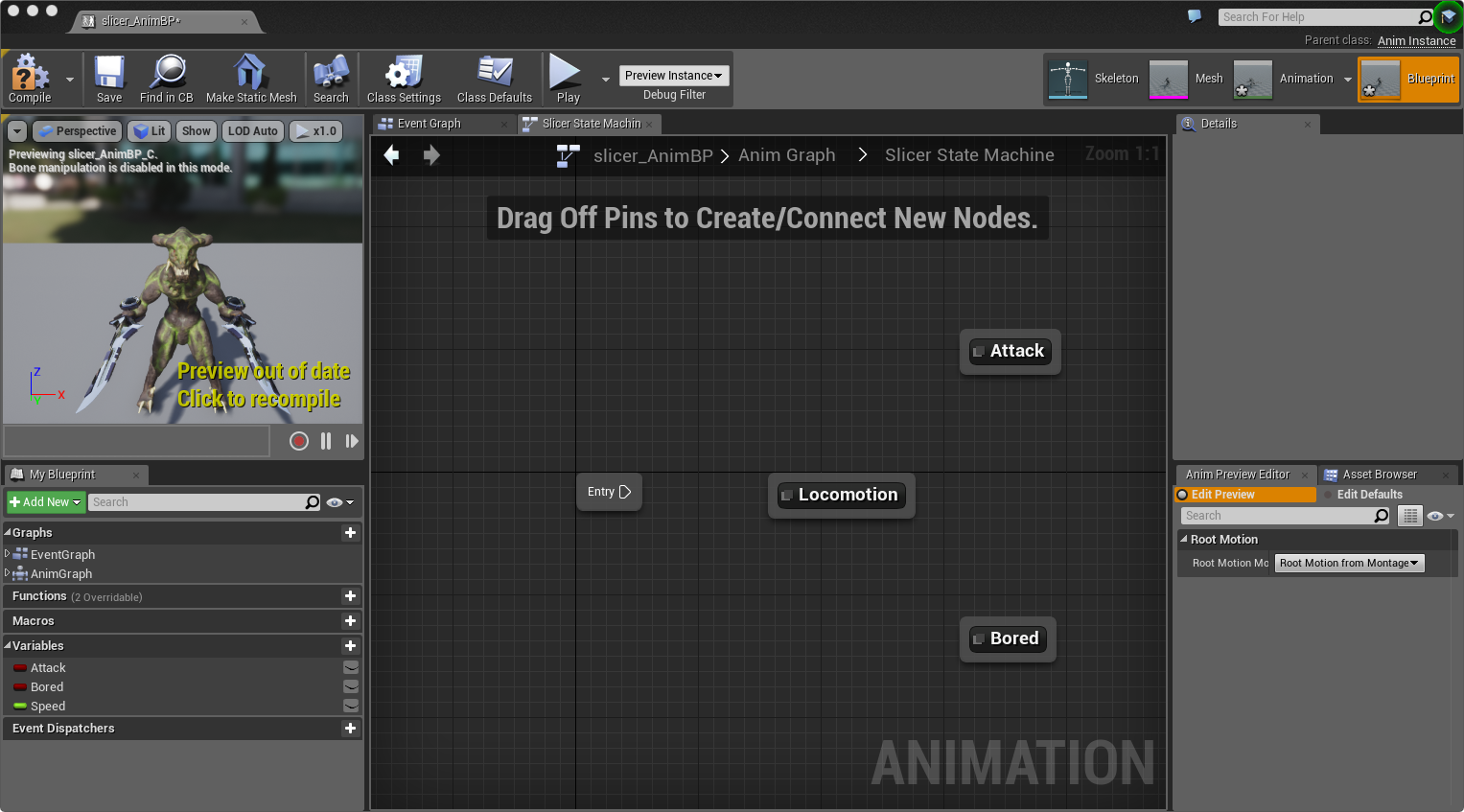Viewport: 1464px width, 812px height.
Task: Open Class Settings from toolbar
Action: pos(404,73)
